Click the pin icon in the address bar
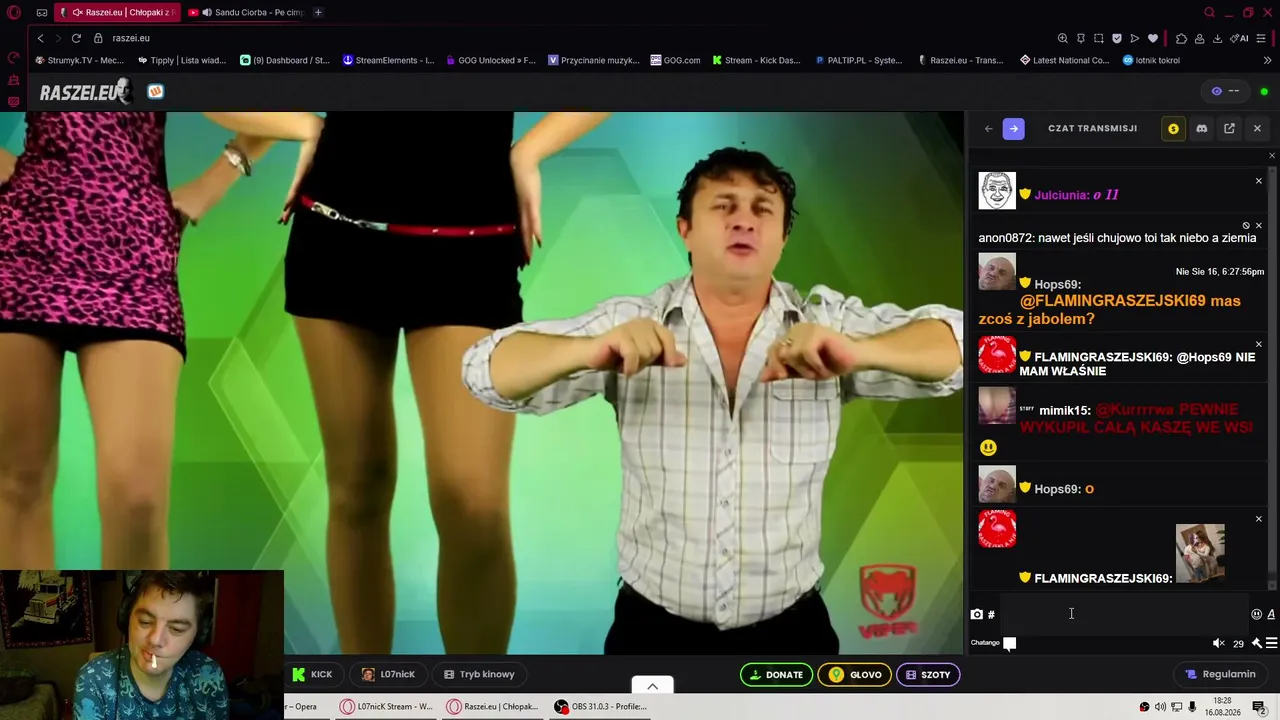Screen dimensions: 1280x720 (x=1080, y=38)
